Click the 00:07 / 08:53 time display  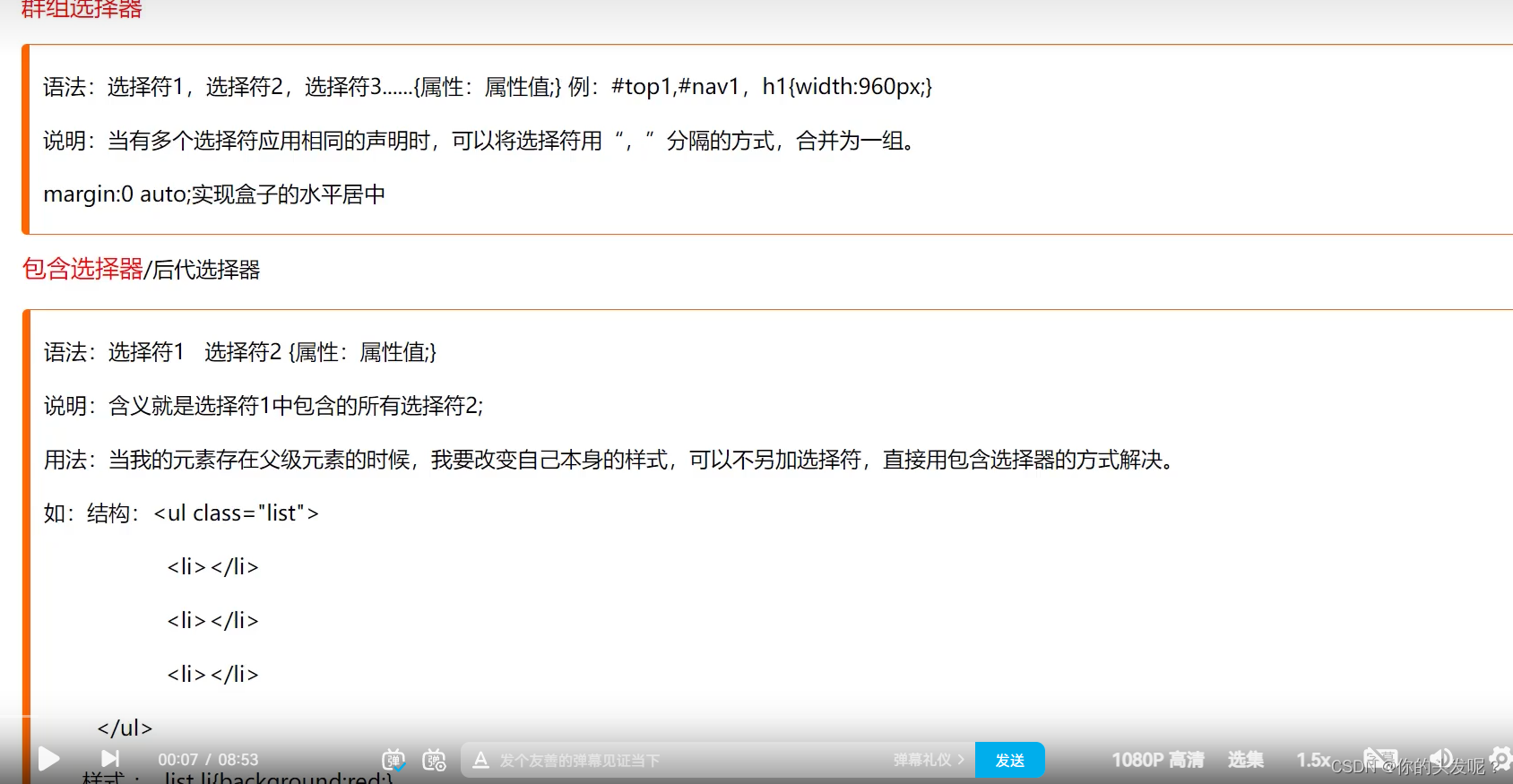(208, 760)
